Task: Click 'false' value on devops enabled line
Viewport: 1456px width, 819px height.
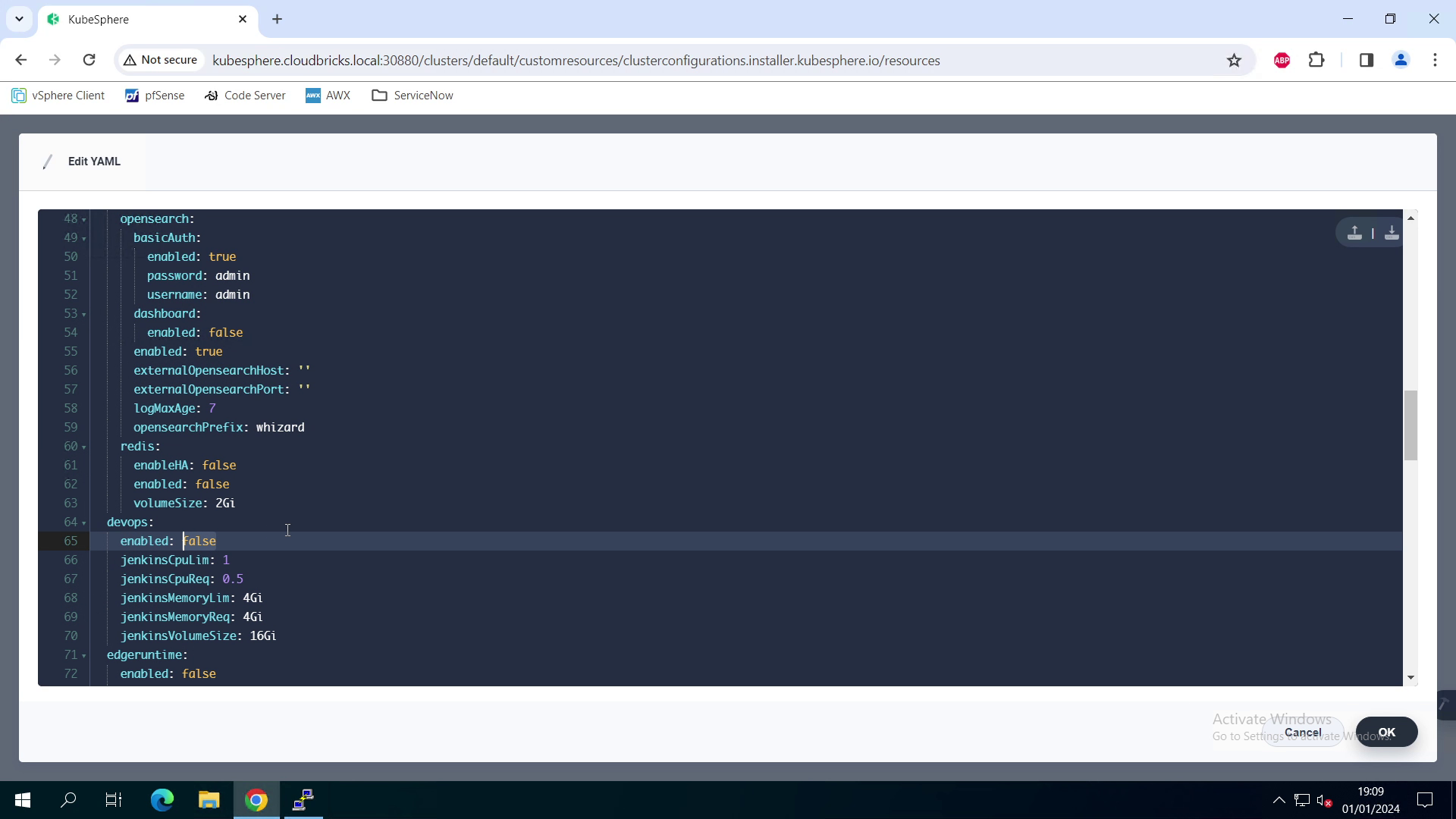Action: [199, 541]
